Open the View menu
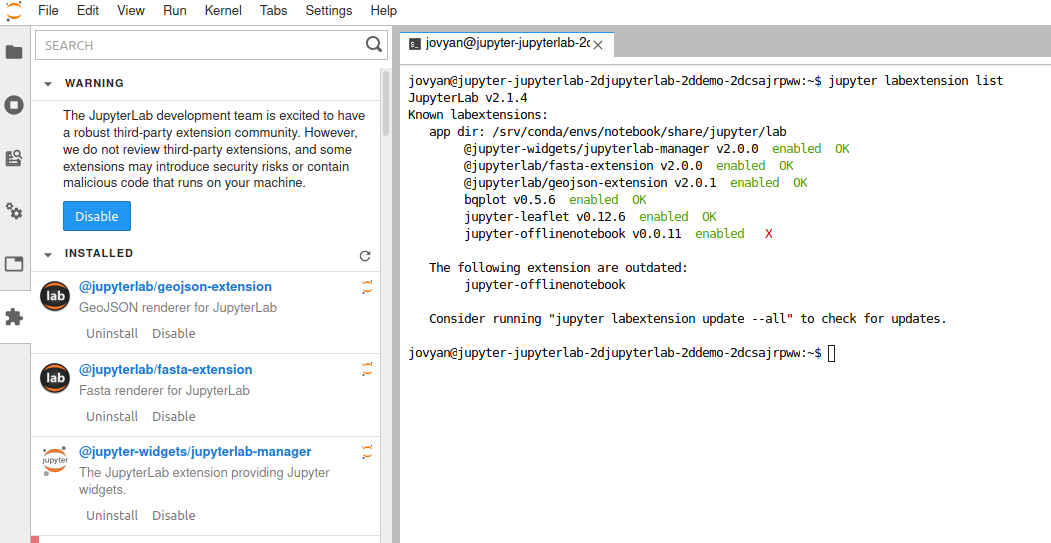Image resolution: width=1051 pixels, height=543 pixels. pos(131,11)
